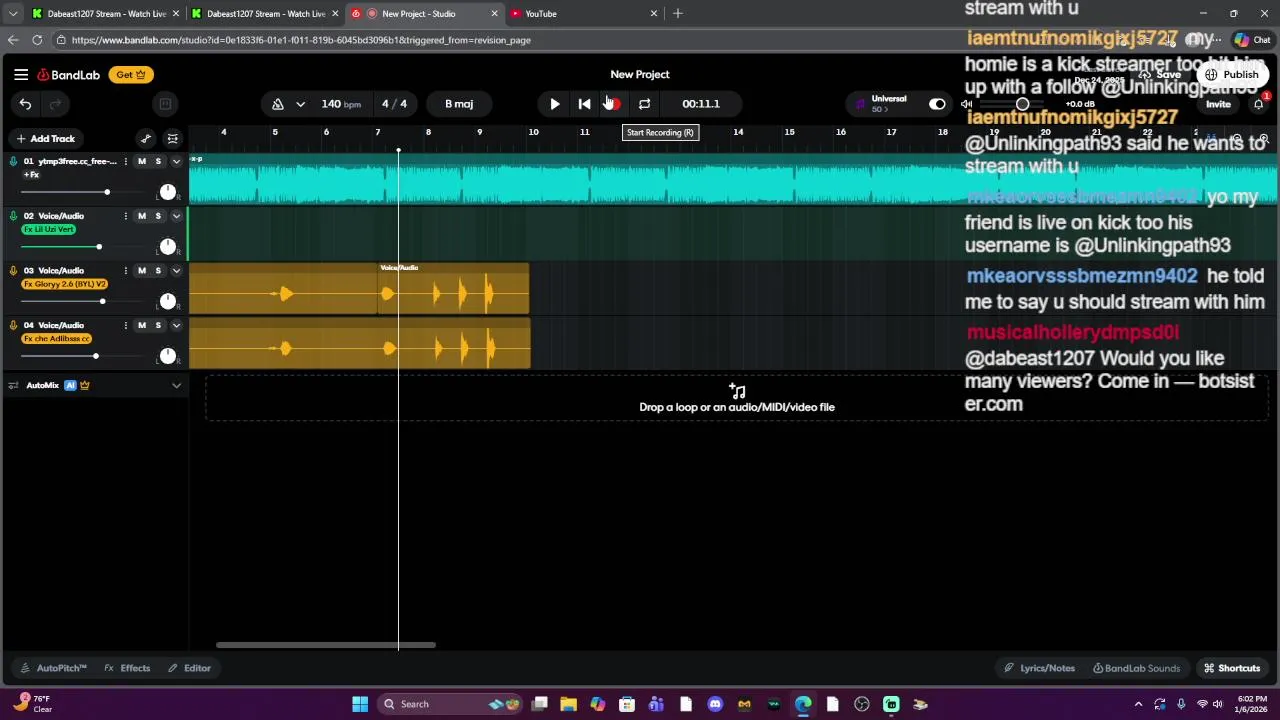Image resolution: width=1280 pixels, height=720 pixels.
Task: Arm track 02 Voice/Audio microphone
Action: click(13, 216)
